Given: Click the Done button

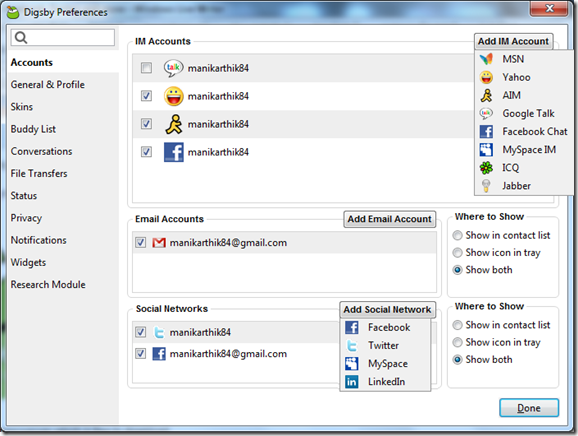Looking at the screenshot, I should pos(529,408).
